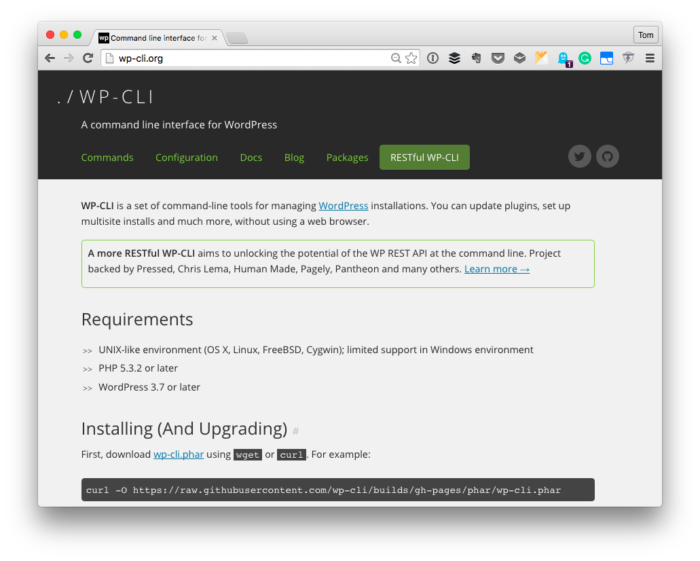Reload the current page
The width and height of the screenshot is (700, 561).
pyautogui.click(x=88, y=58)
